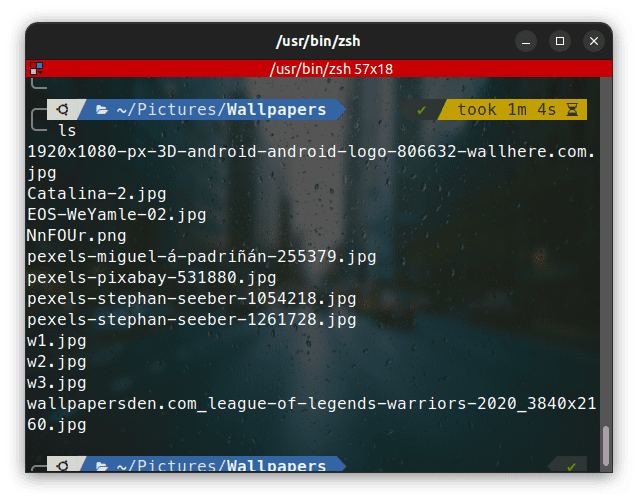Click the Catalina-2.jpg filename
This screenshot has width=638, height=501.
[x=97, y=193]
